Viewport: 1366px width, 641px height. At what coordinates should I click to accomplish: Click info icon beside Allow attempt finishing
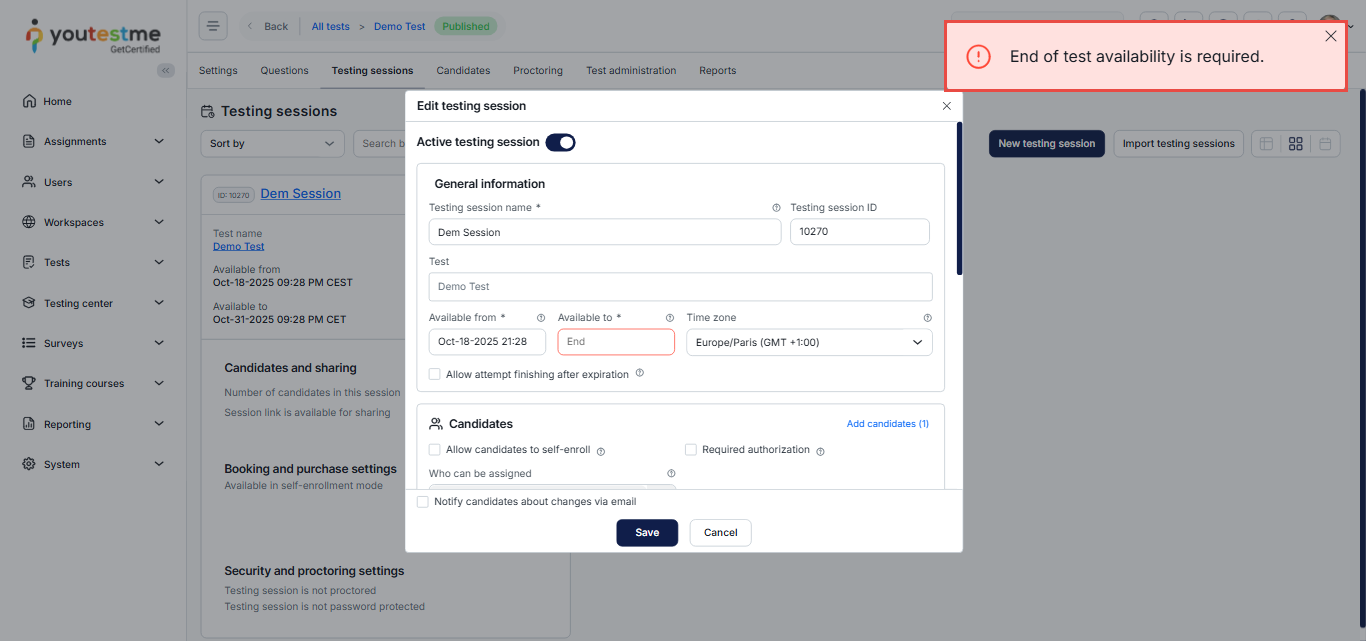[640, 373]
